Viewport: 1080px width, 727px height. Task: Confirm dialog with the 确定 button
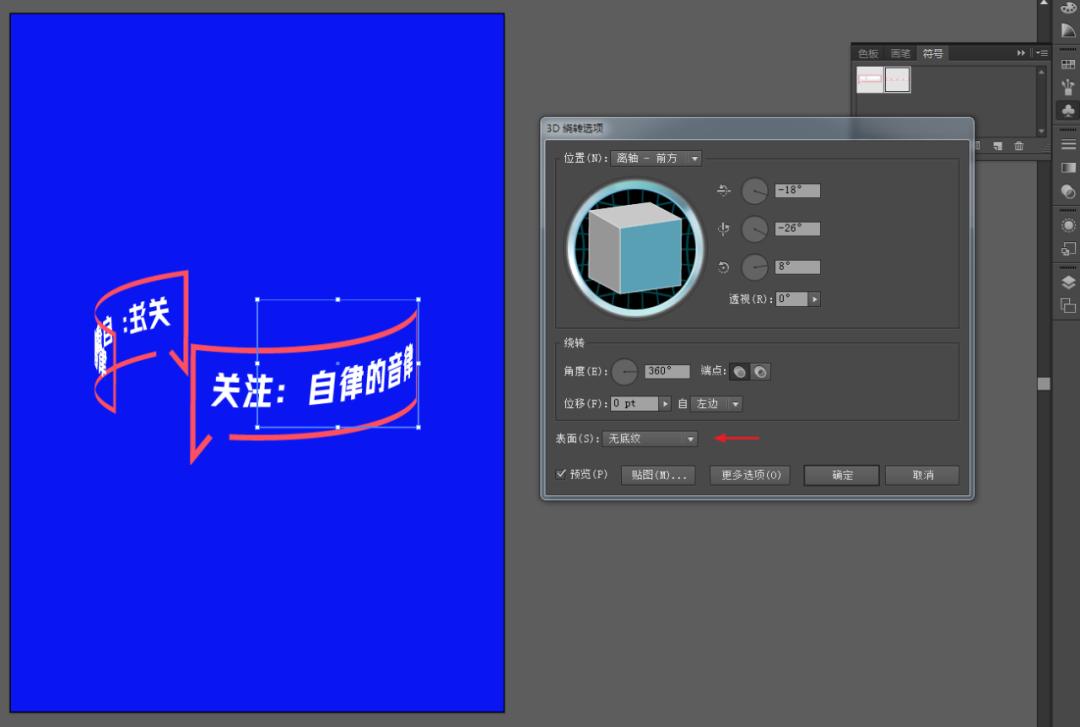(840, 475)
